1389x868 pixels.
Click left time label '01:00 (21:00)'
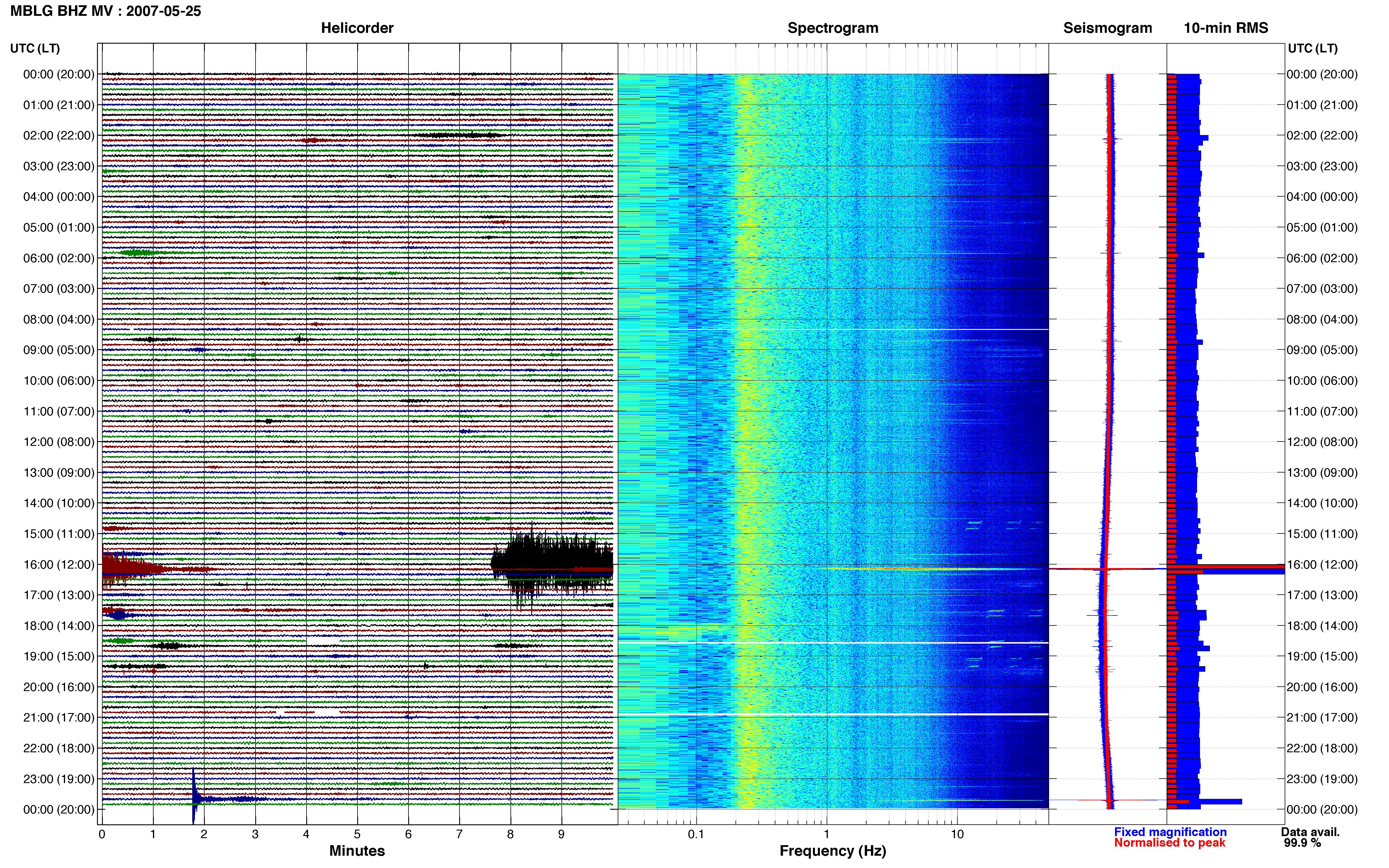[59, 105]
